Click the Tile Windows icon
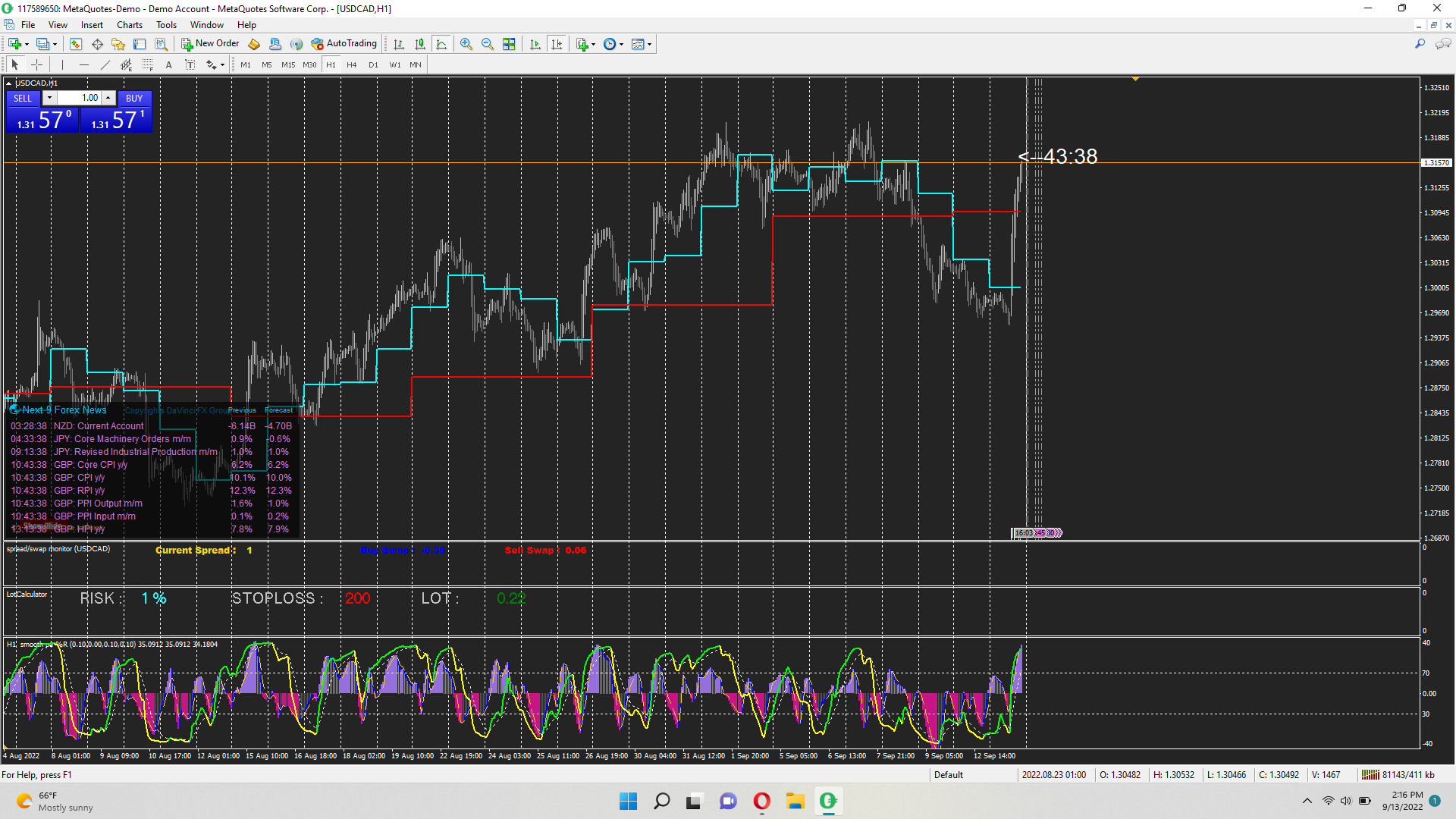Image resolution: width=1456 pixels, height=819 pixels. coord(509,44)
